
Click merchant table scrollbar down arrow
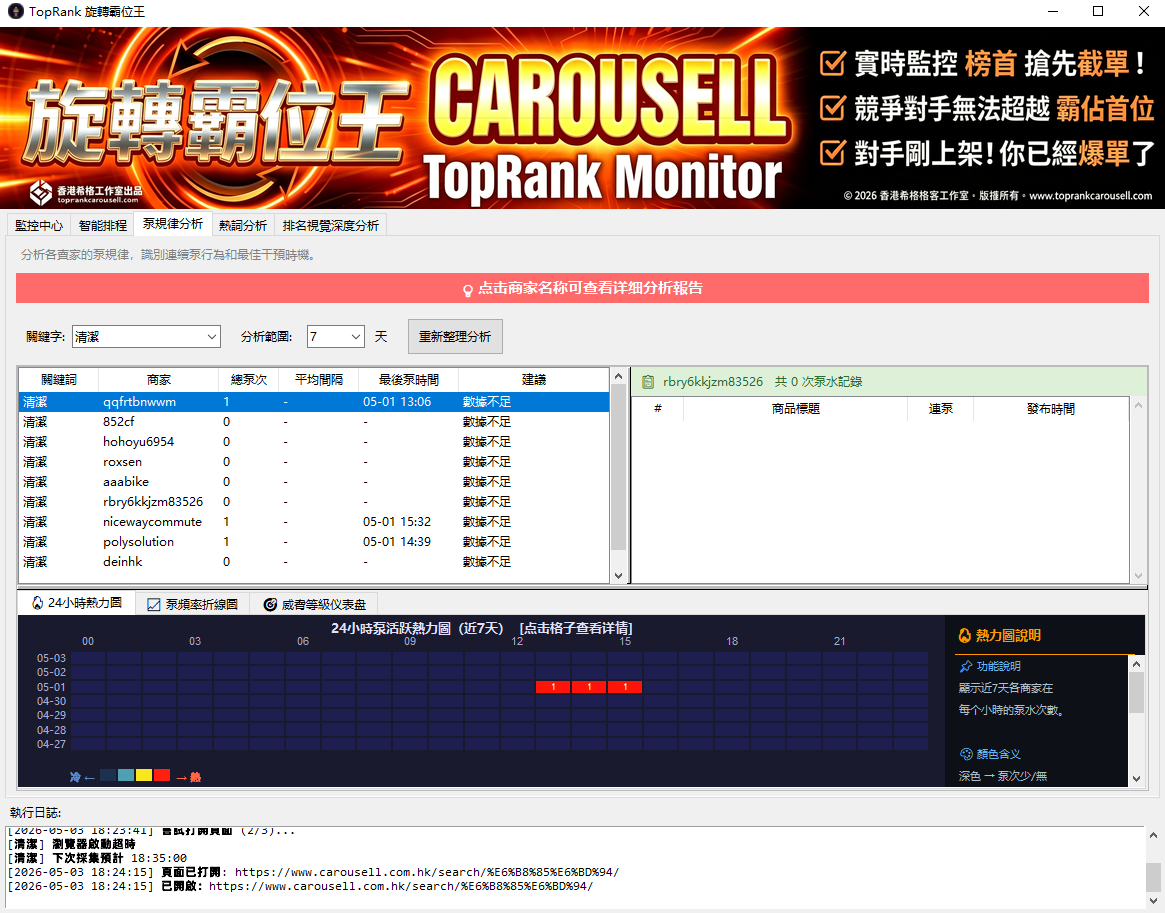point(618,576)
